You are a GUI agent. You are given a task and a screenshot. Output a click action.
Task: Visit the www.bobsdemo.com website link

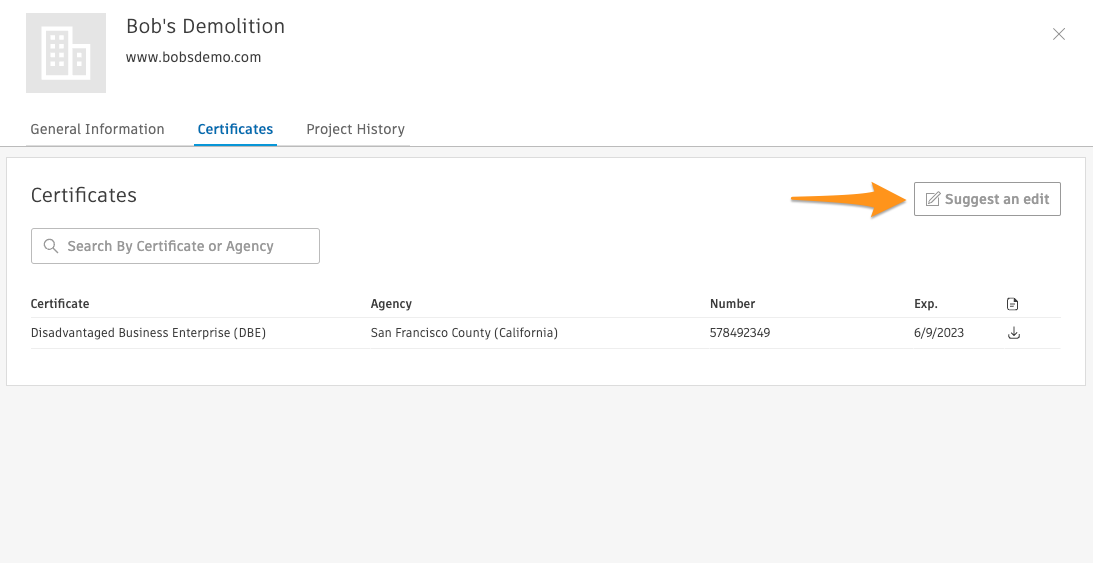click(193, 57)
